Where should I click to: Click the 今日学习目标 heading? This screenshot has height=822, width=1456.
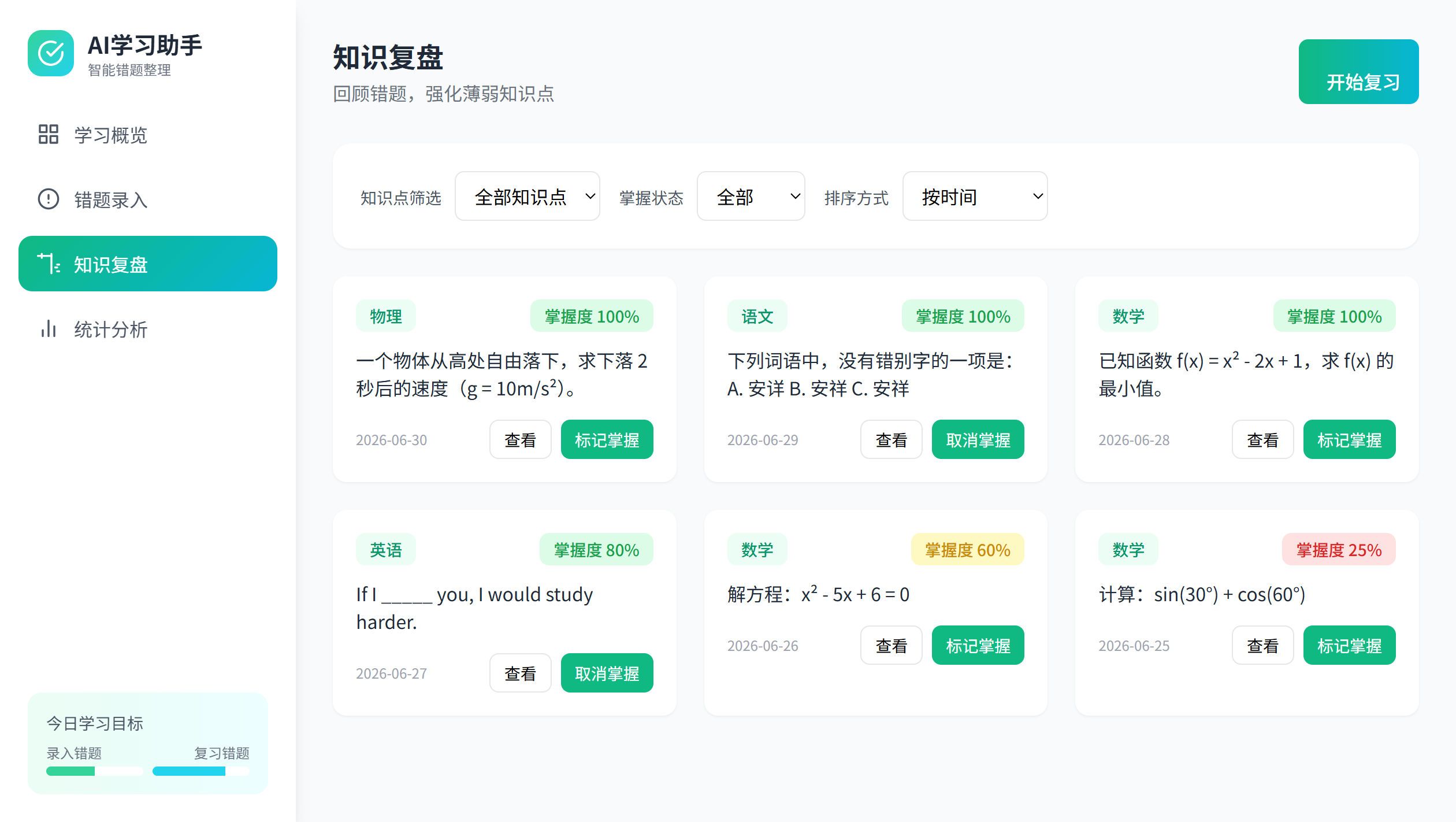(95, 723)
